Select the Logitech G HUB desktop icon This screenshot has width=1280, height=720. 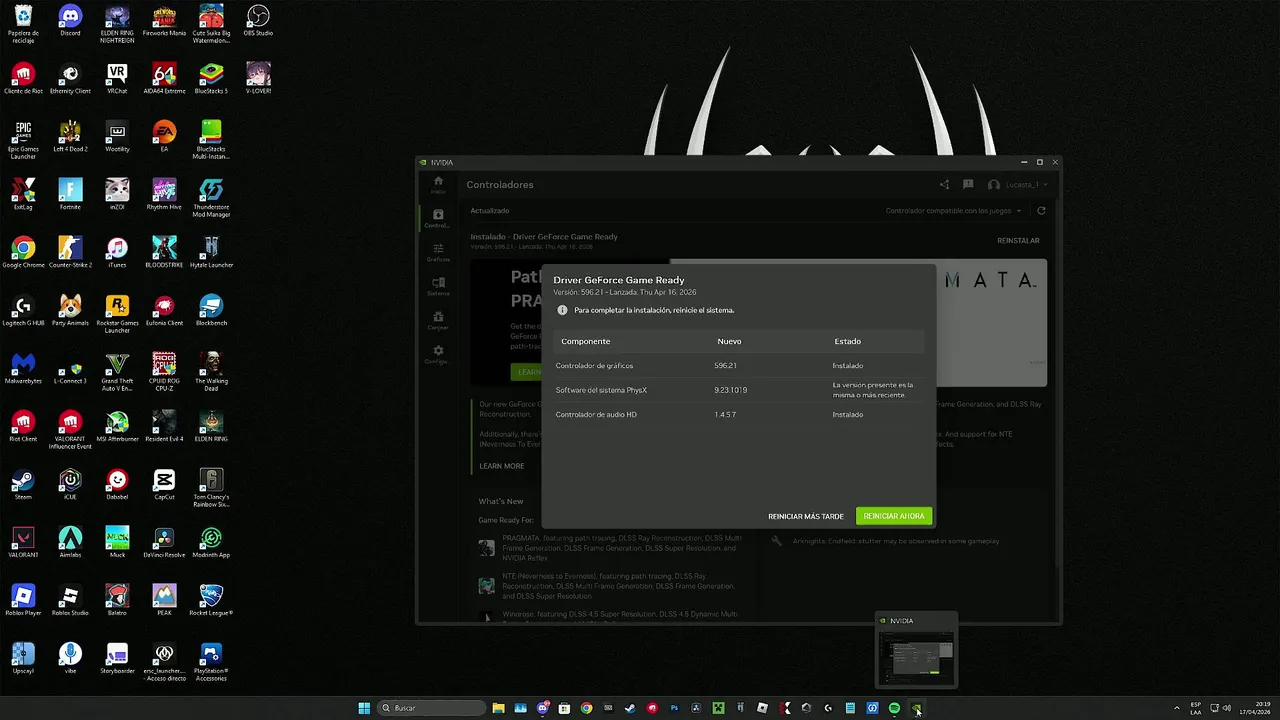[23, 311]
